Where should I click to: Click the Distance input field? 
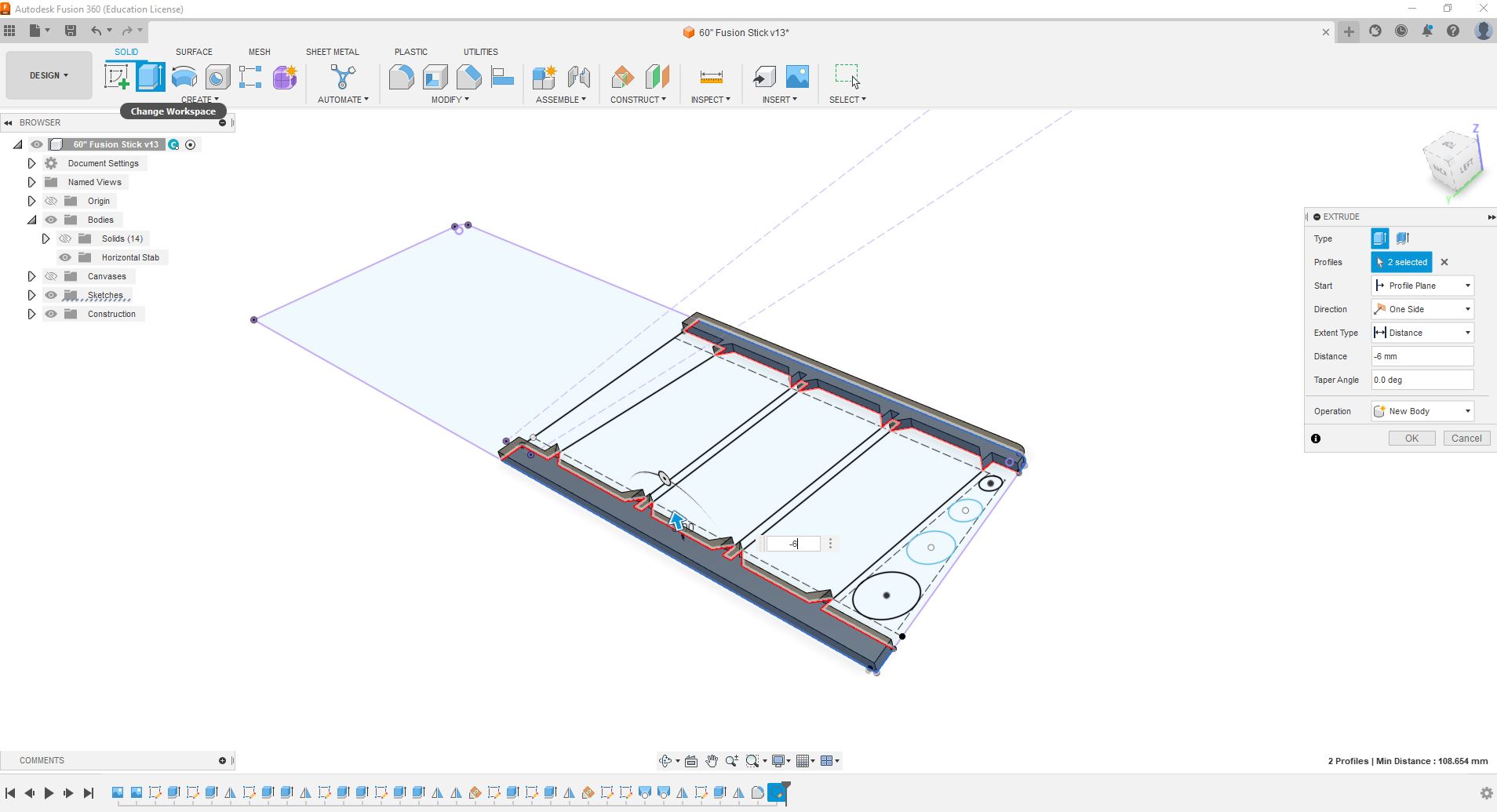(1422, 356)
